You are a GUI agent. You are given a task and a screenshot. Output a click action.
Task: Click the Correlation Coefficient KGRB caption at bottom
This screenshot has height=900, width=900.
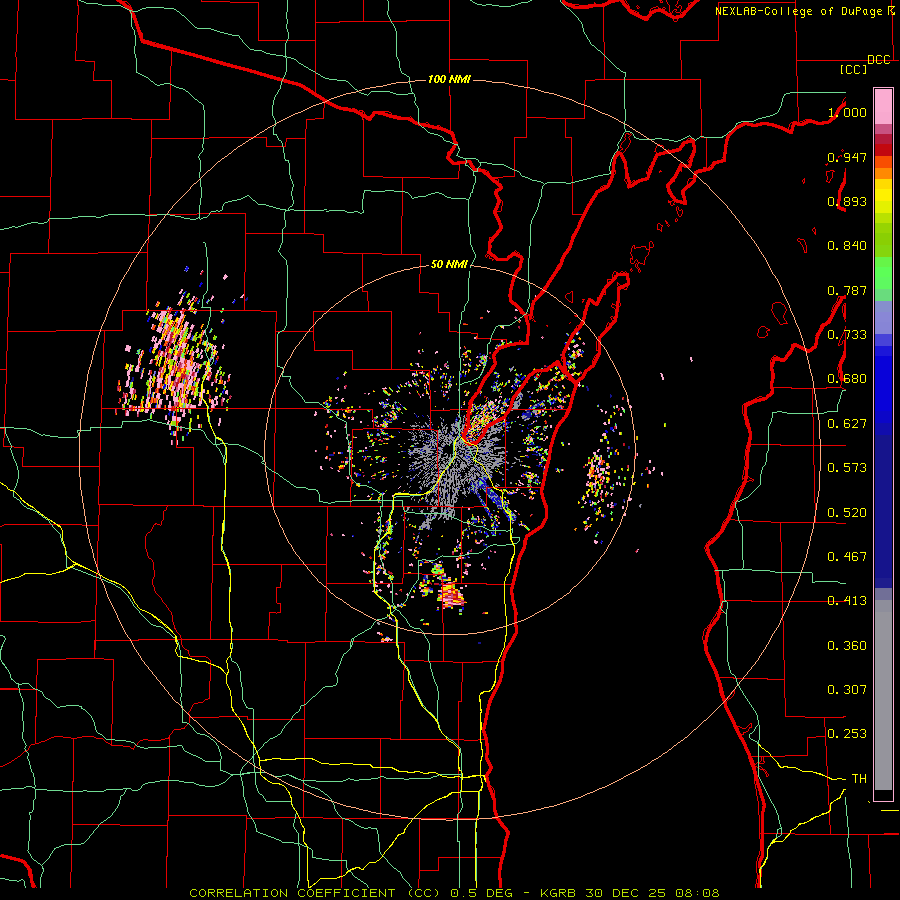point(454,893)
